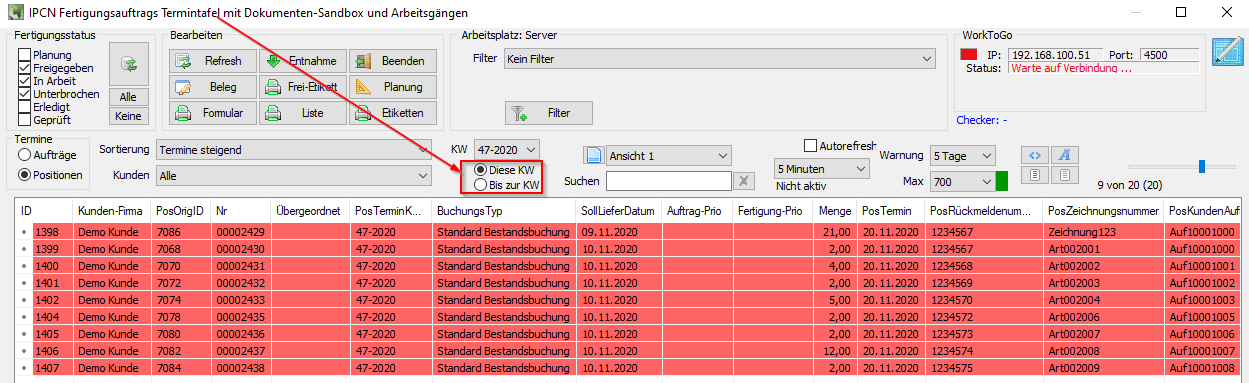Click the reload icon in Fertigungsstatus
The width and height of the screenshot is (1249, 383).
[x=128, y=63]
